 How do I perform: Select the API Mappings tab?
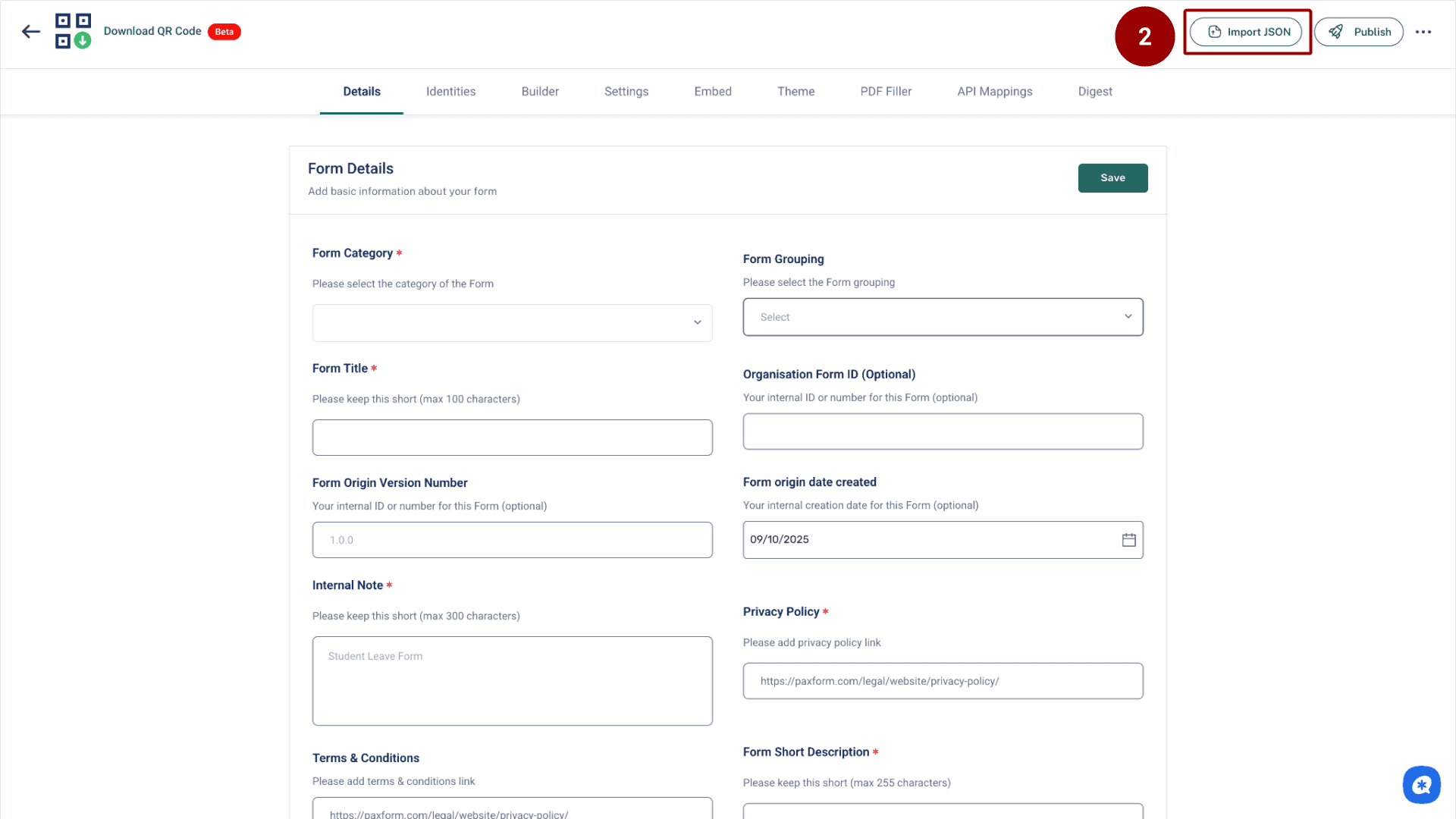(x=995, y=91)
